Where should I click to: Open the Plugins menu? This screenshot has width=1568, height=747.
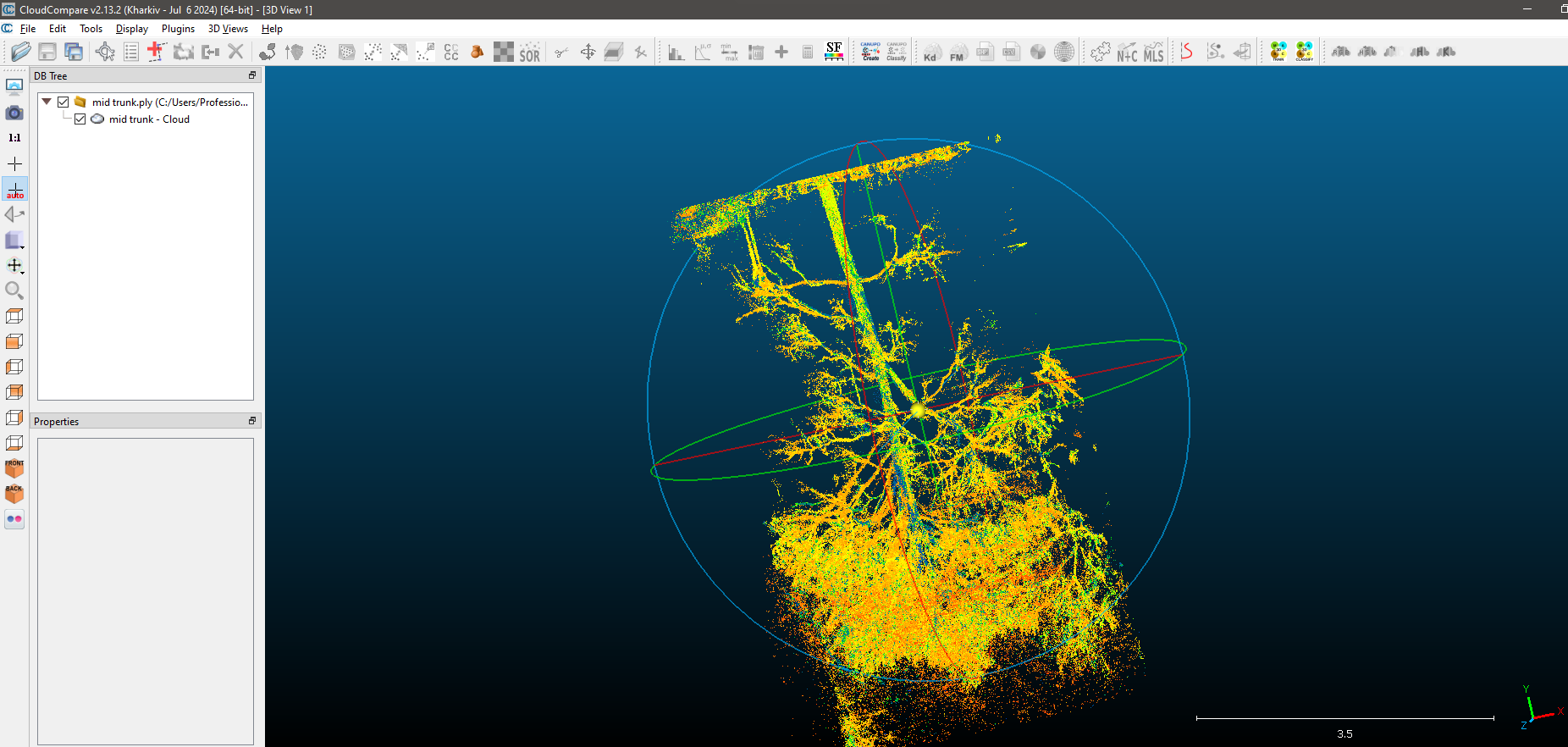[178, 29]
